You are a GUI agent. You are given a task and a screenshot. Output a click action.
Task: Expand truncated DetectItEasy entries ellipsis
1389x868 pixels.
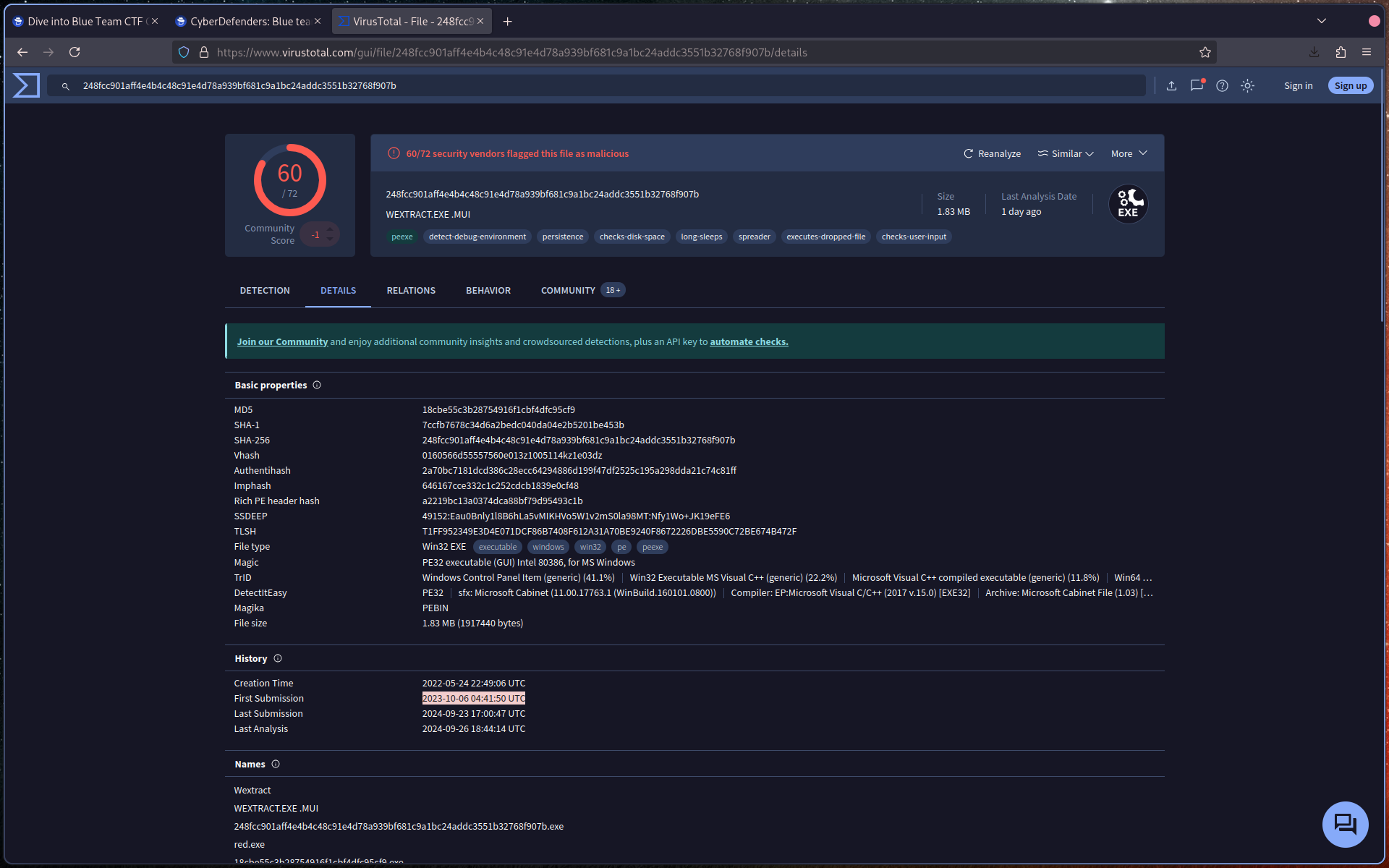[1147, 592]
